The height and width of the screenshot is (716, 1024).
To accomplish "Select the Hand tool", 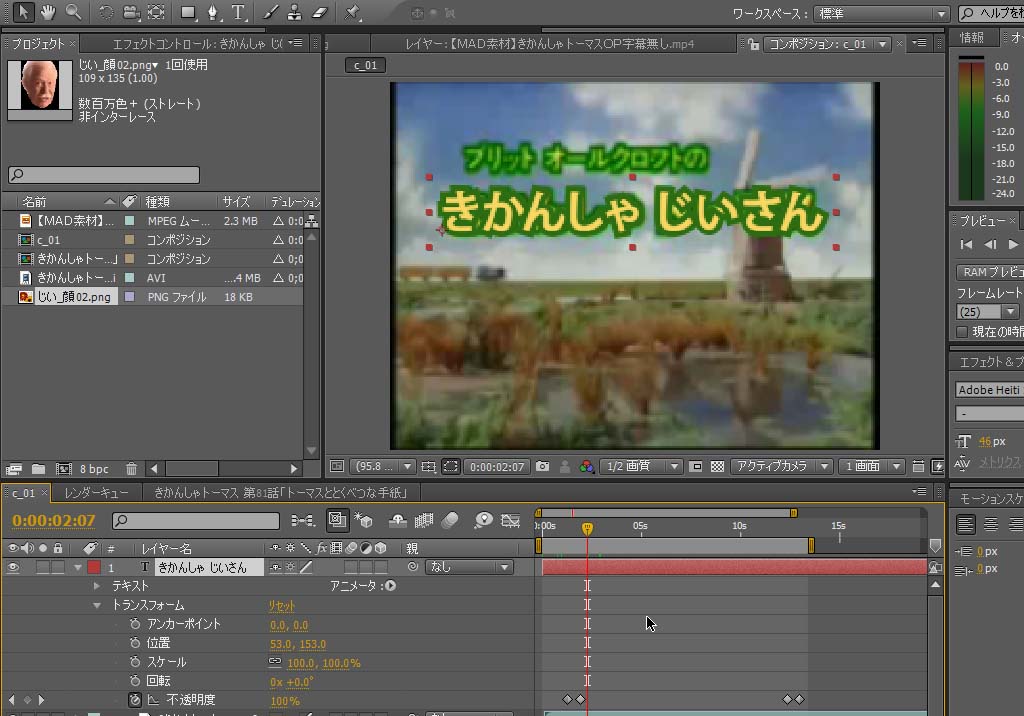I will [x=48, y=12].
